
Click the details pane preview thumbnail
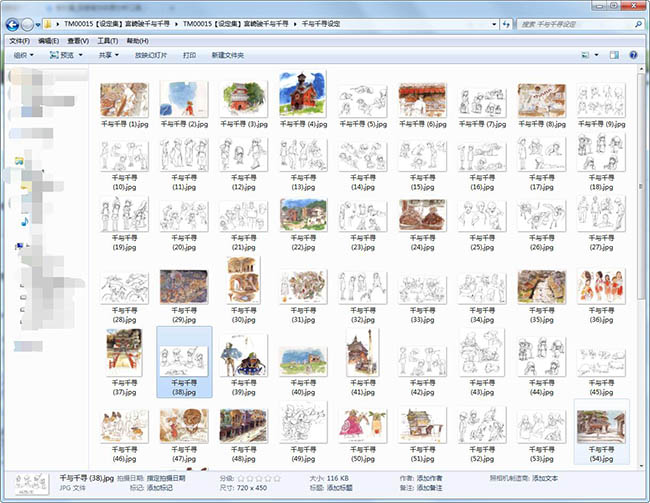[x=31, y=484]
